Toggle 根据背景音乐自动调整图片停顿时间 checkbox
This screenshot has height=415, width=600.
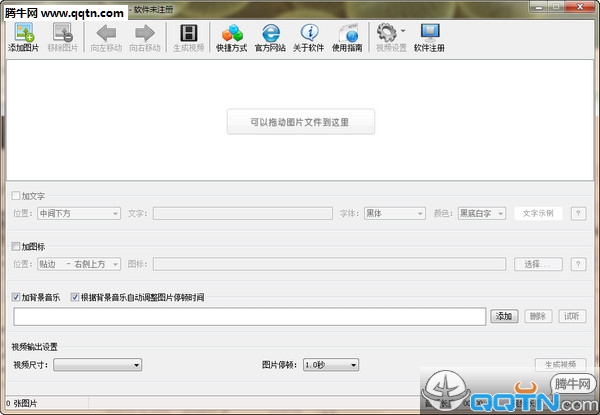coord(75,297)
